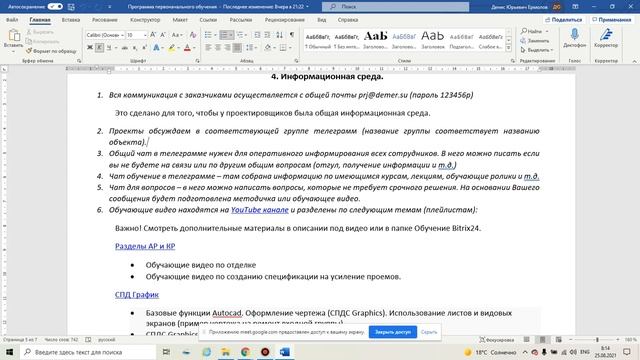Center the text alignment
The image size is (640, 360).
[x=218, y=48]
